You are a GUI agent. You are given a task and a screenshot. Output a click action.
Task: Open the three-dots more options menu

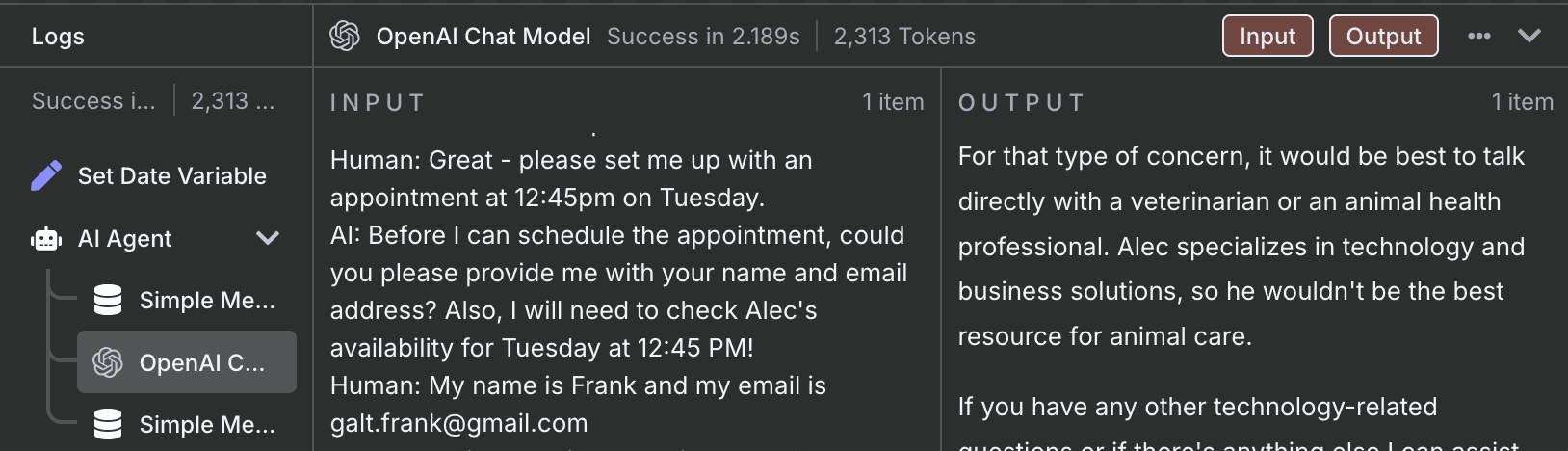click(x=1479, y=36)
